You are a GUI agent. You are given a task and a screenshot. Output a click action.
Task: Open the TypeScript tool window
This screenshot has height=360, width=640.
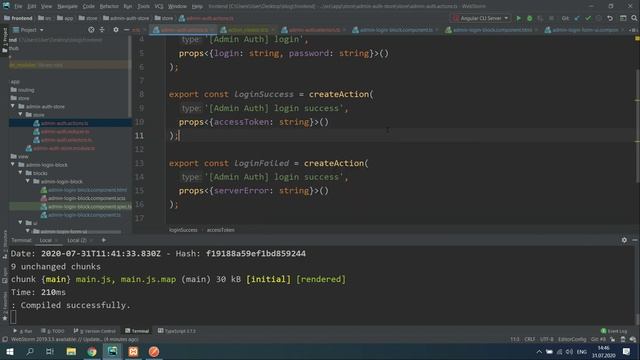click(x=177, y=331)
